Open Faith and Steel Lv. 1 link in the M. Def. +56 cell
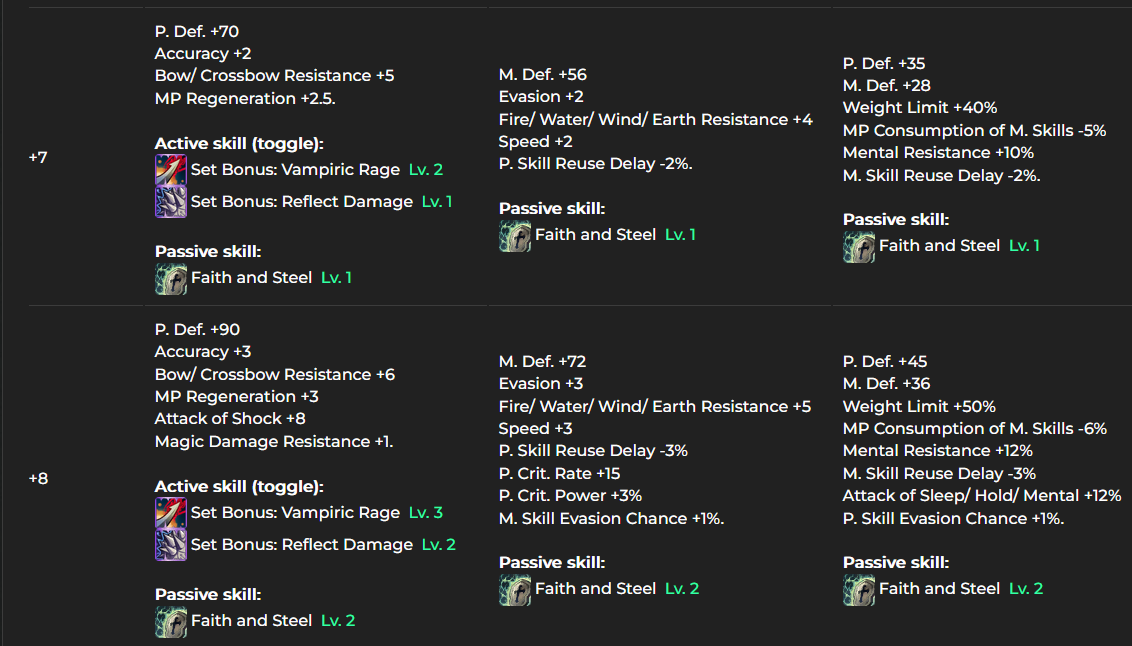 595,235
